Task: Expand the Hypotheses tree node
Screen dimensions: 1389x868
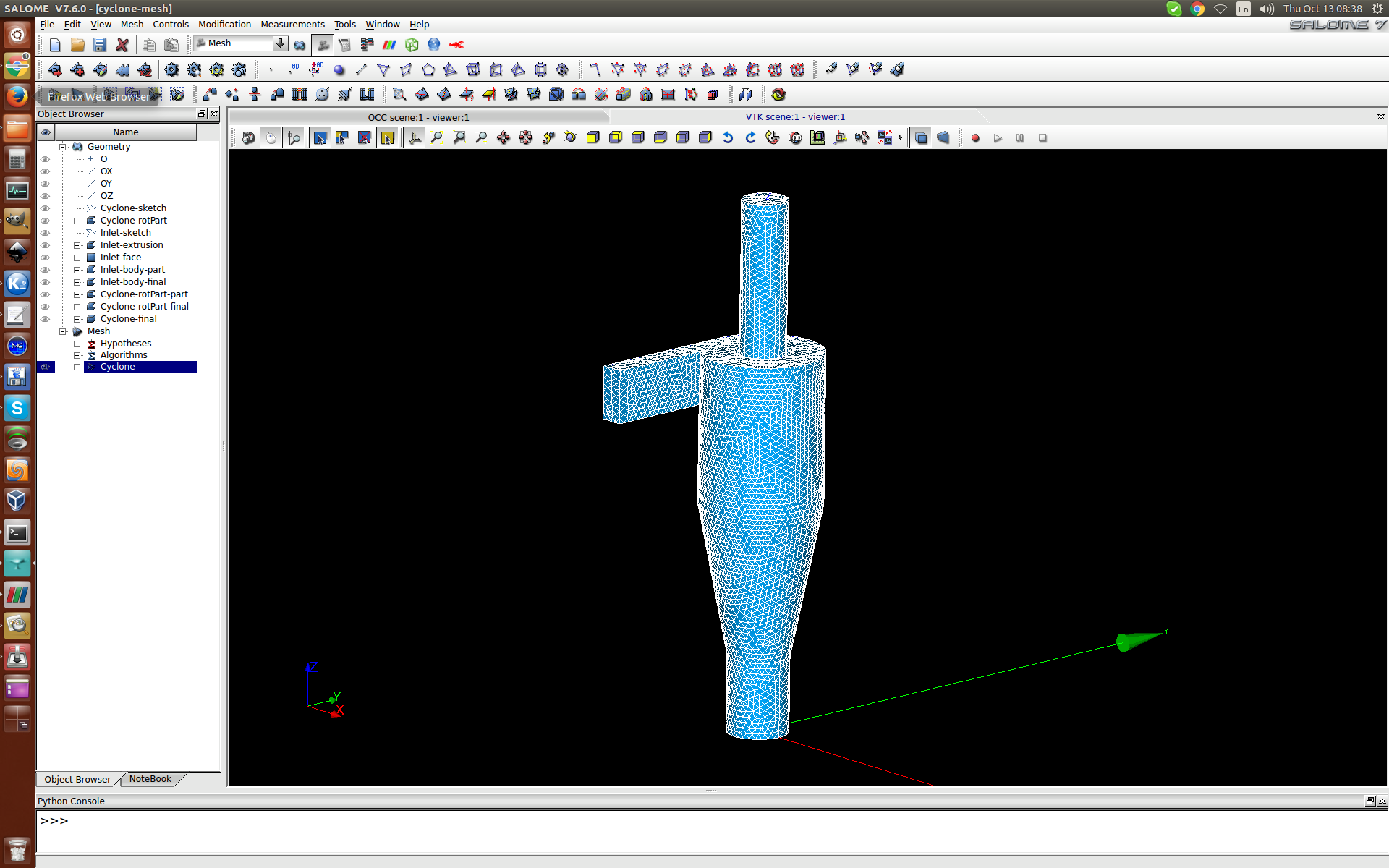Action: [x=77, y=344]
